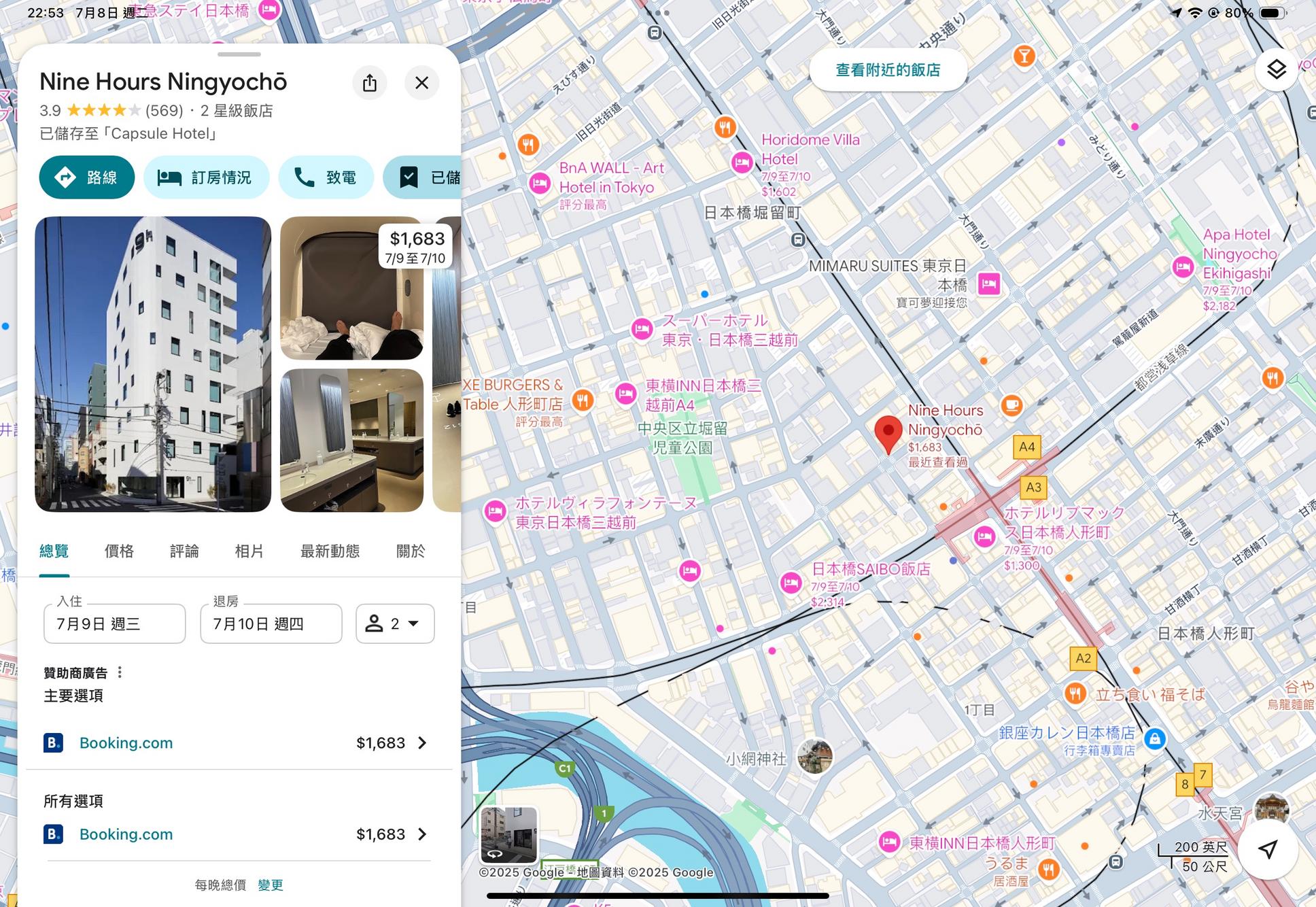The height and width of the screenshot is (907, 1316).
Task: Select the 總覽 overview tab
Action: point(54,551)
